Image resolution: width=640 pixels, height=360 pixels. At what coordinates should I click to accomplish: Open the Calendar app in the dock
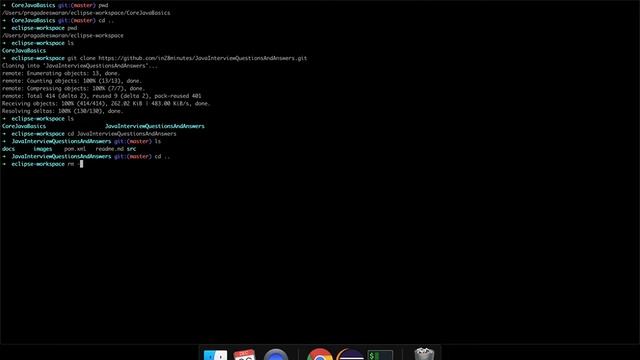tap(245, 355)
